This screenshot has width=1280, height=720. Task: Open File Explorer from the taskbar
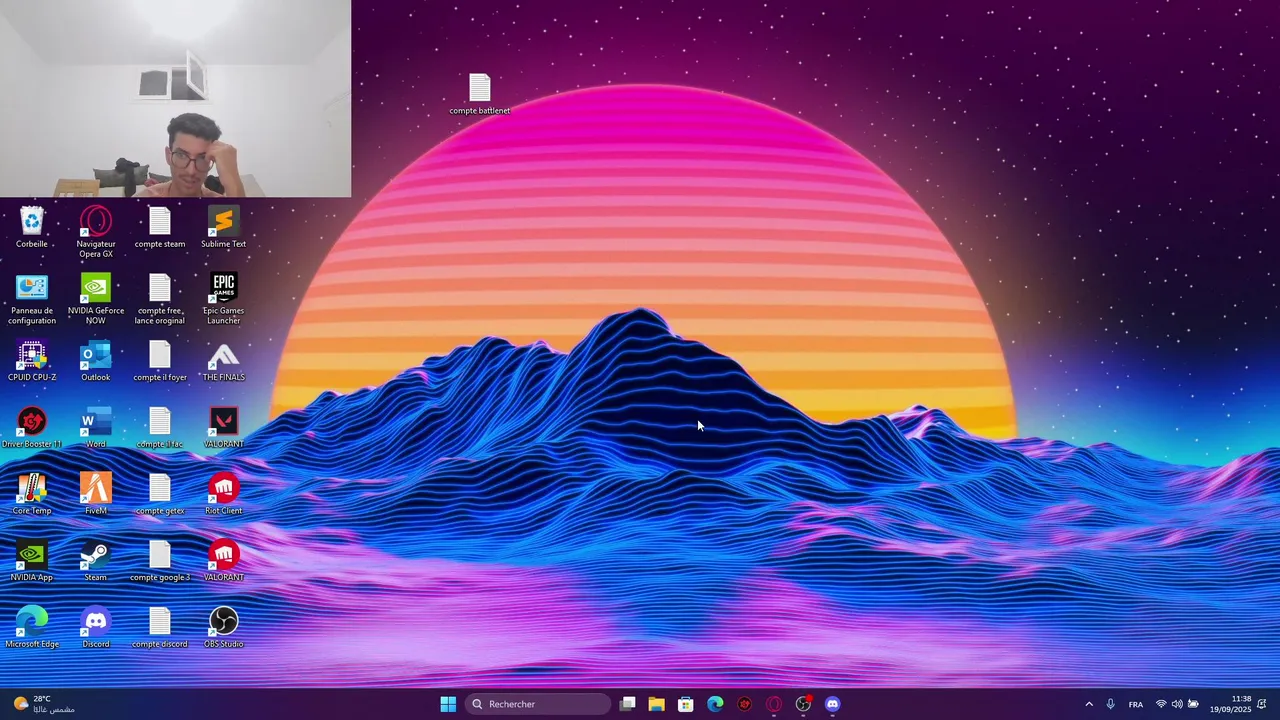point(656,704)
